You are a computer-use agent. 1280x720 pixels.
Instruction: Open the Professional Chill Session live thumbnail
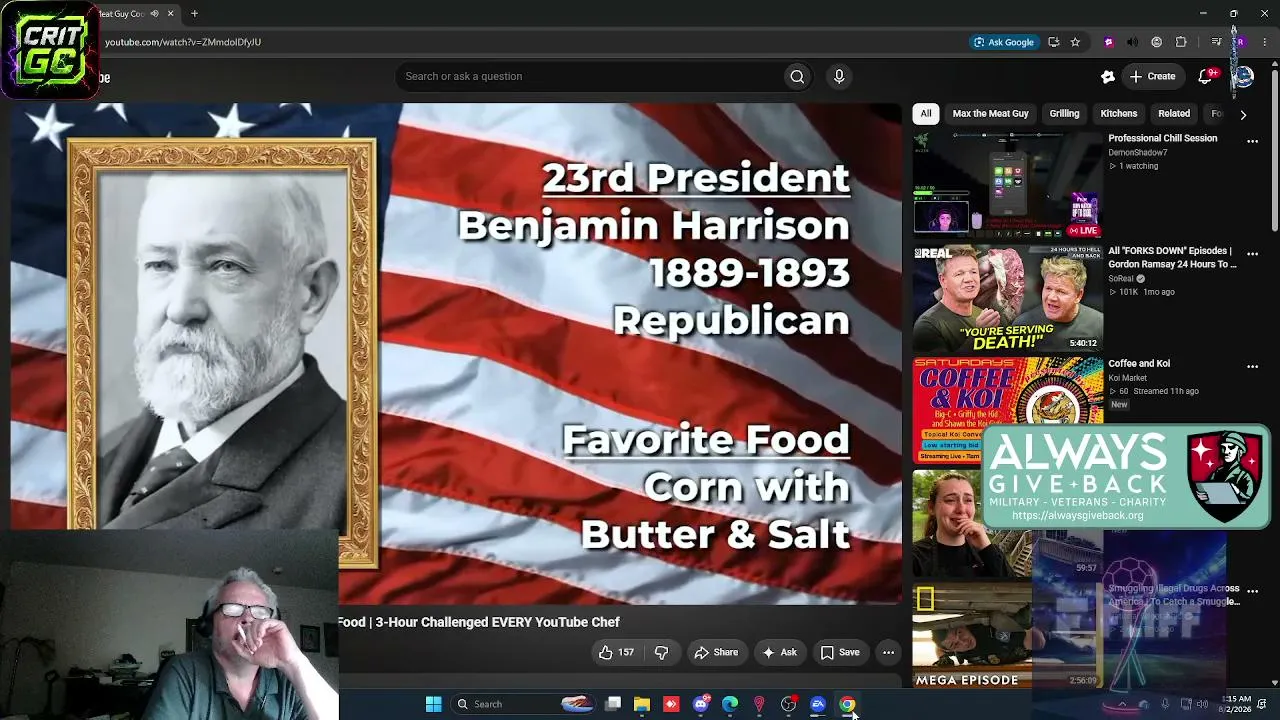tap(1007, 185)
